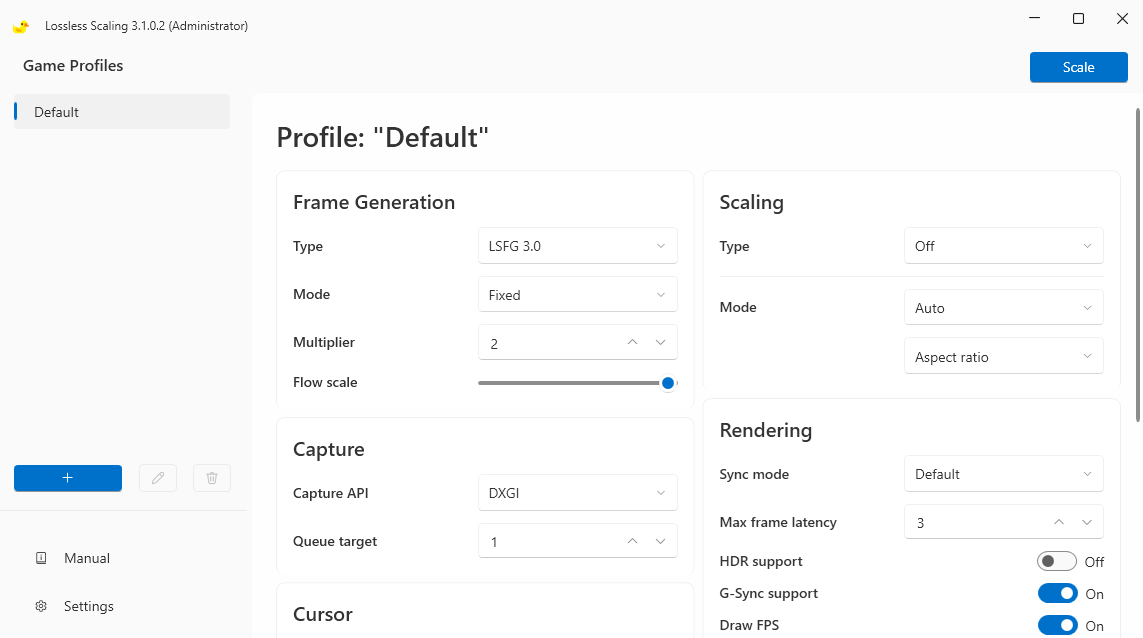Click the Rendering section heading
This screenshot has width=1143, height=638.
[x=765, y=430]
